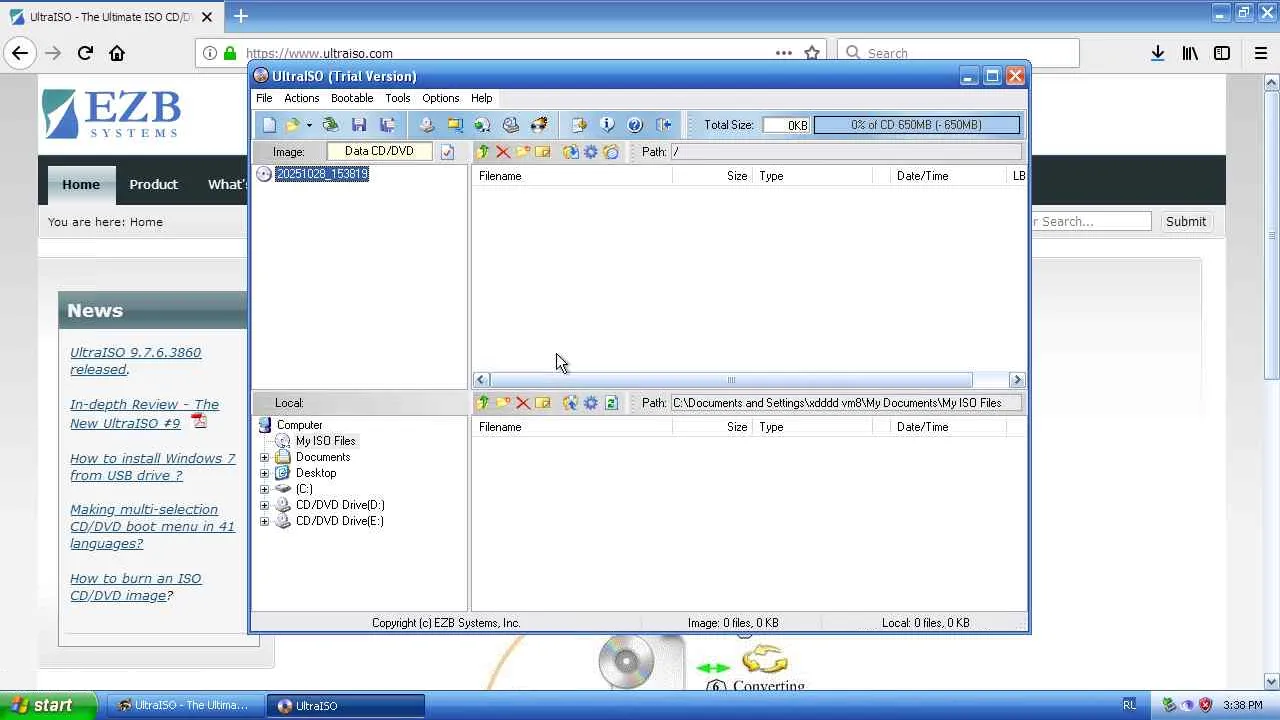The width and height of the screenshot is (1280, 720).
Task: Click Add-to-image icon in Local pane toolbar
Action: click(571, 403)
